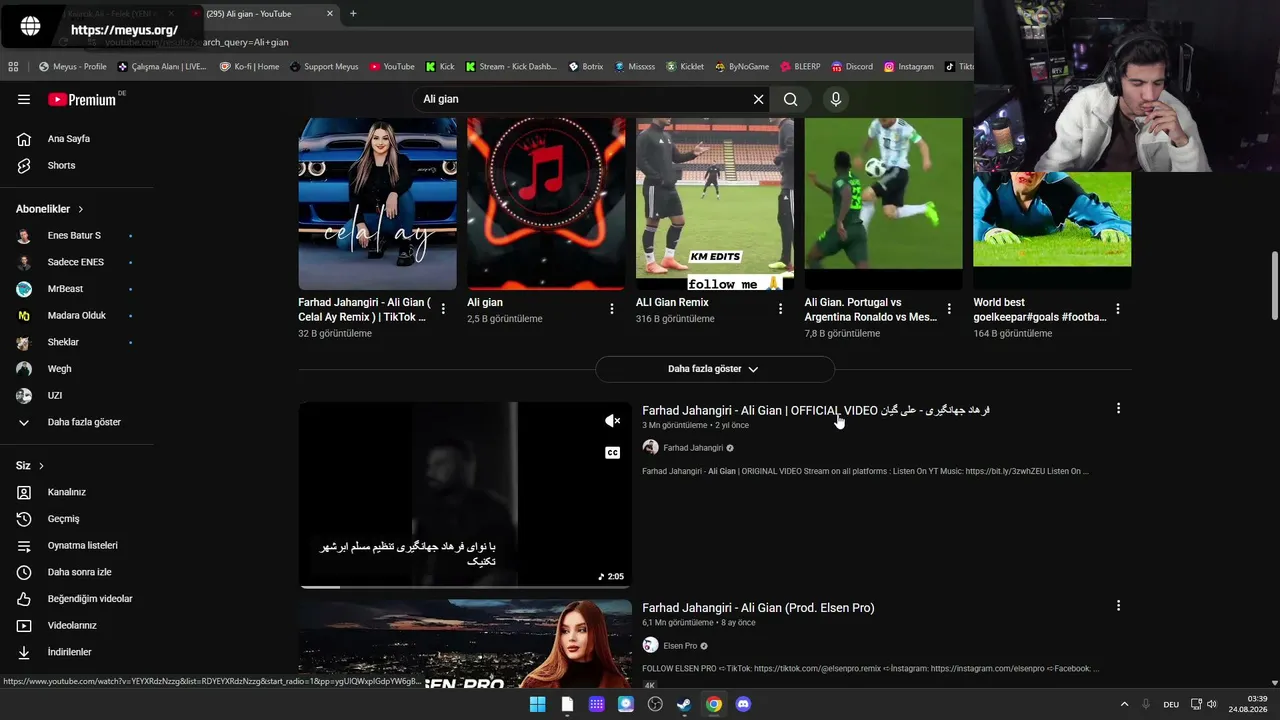Visit the Farhad Jahangiri channel link
This screenshot has height=720, width=1280.
(x=693, y=448)
